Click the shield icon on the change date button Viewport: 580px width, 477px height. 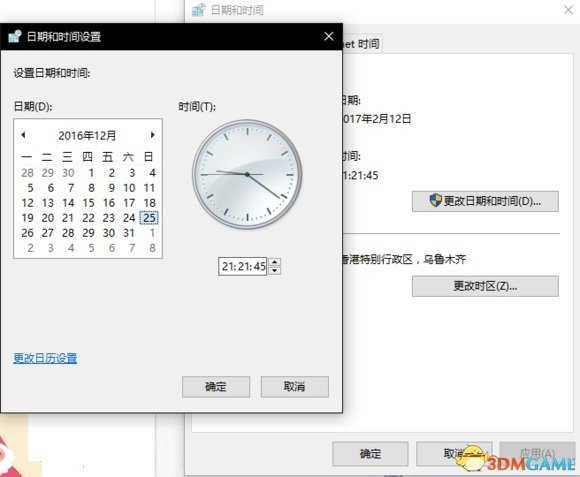435,200
